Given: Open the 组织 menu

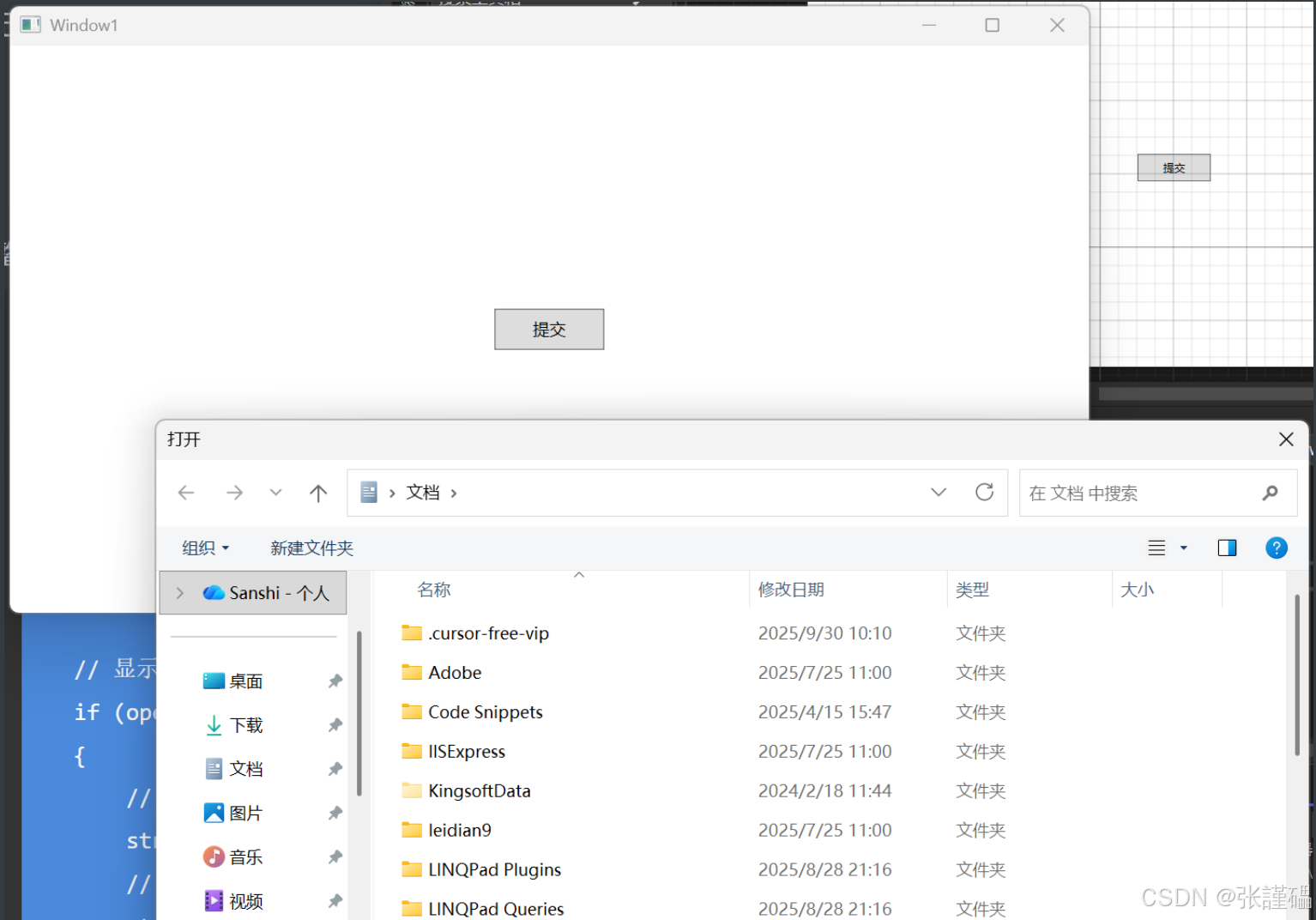Looking at the screenshot, I should click(206, 548).
